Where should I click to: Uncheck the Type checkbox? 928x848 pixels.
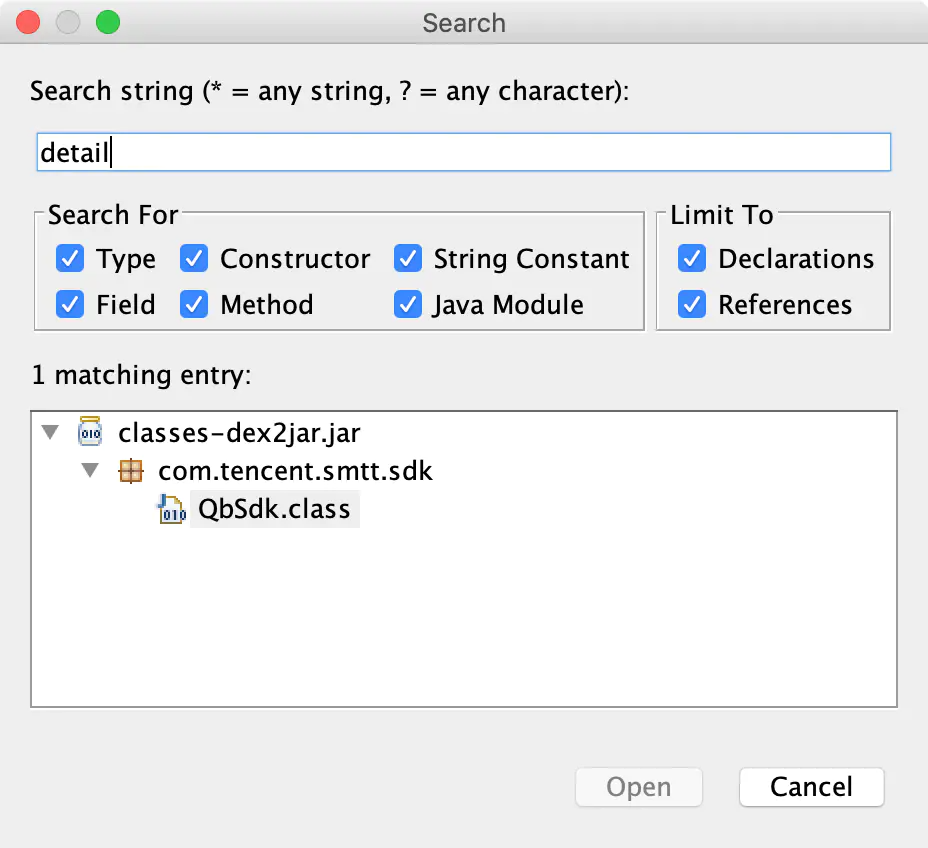(x=70, y=259)
